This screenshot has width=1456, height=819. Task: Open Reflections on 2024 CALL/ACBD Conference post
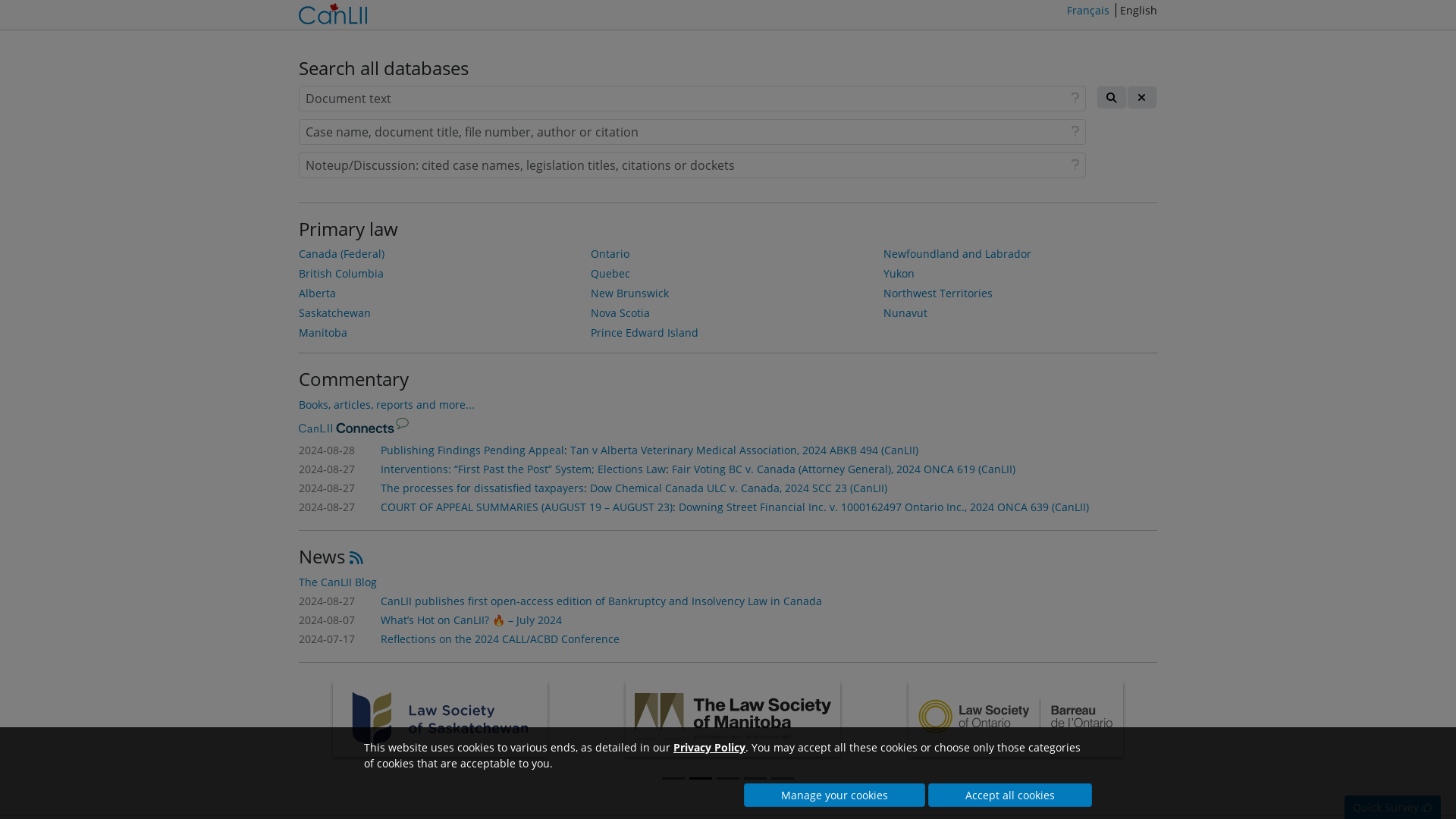[500, 639]
